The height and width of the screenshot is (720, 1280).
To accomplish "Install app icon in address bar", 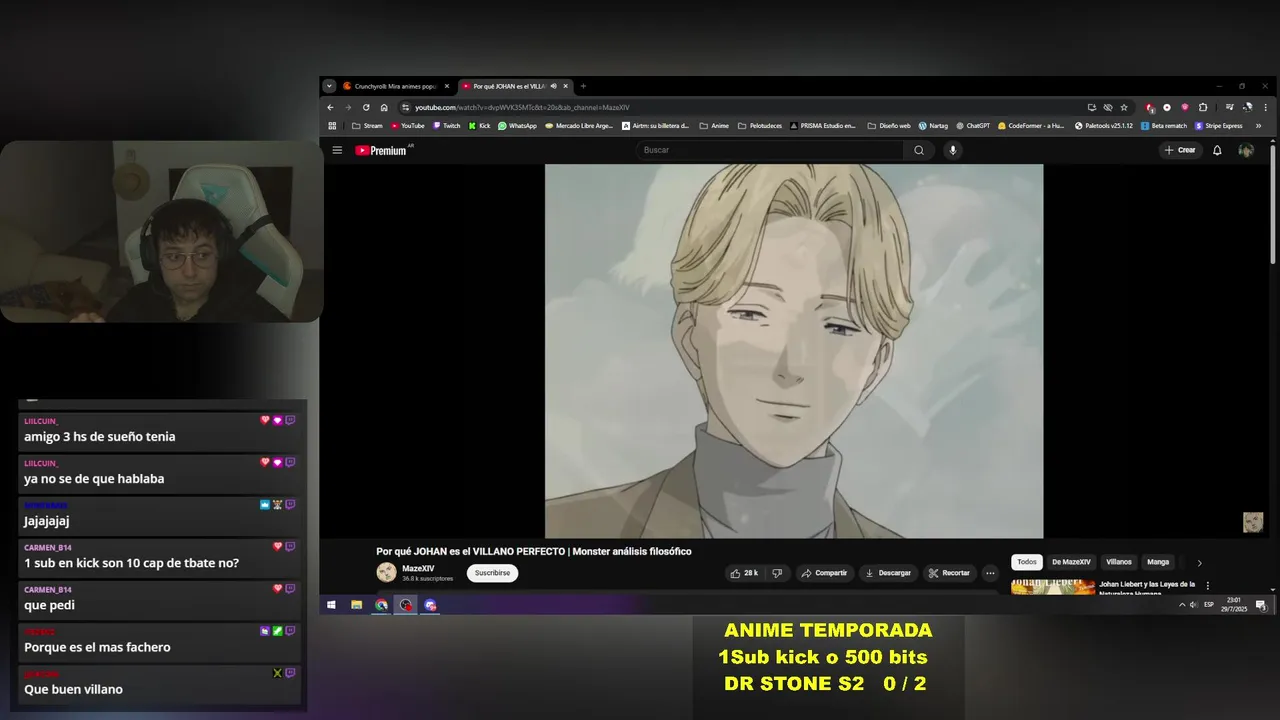I will 1092,107.
